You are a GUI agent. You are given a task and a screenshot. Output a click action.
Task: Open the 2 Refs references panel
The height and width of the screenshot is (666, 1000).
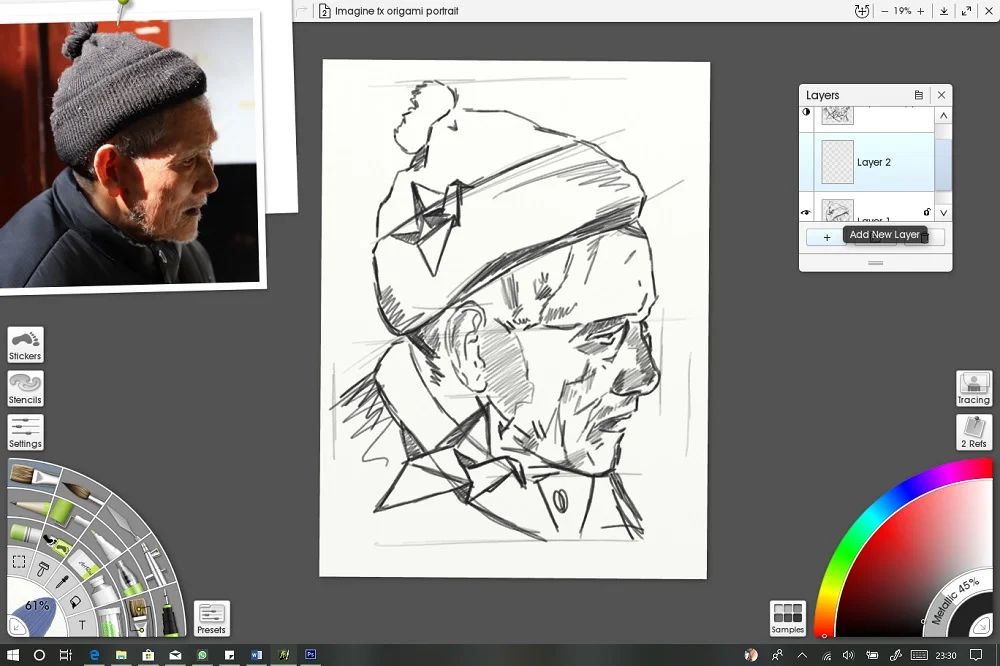pyautogui.click(x=974, y=432)
